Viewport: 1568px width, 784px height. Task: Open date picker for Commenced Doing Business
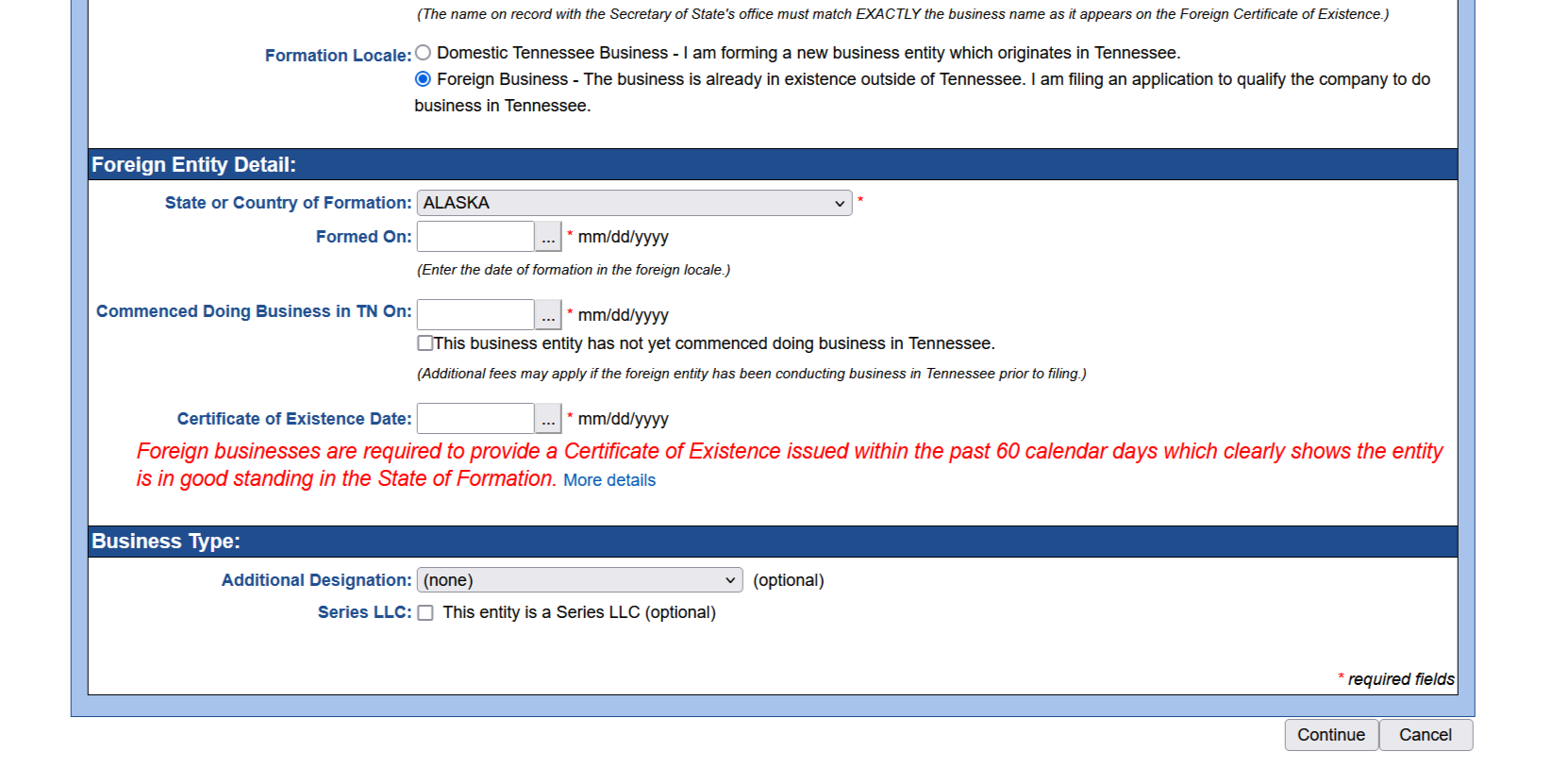click(547, 315)
